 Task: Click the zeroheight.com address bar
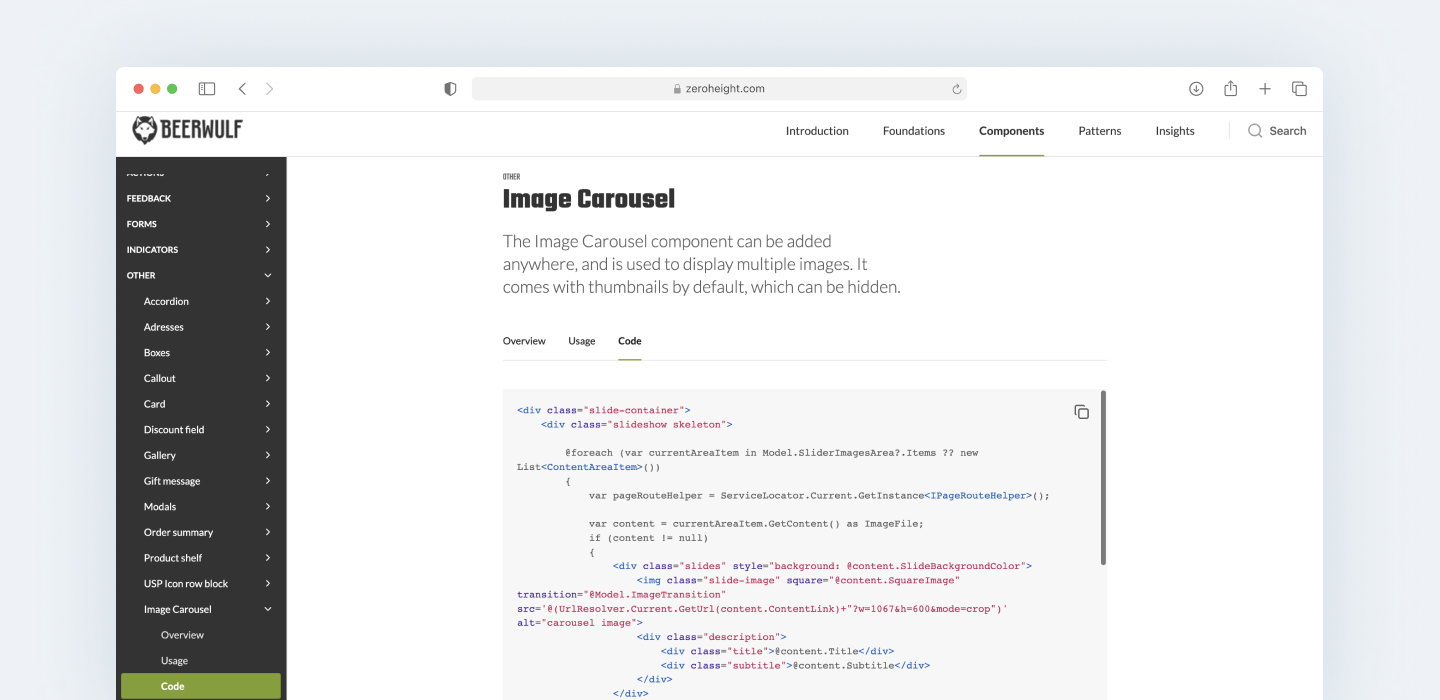(720, 88)
